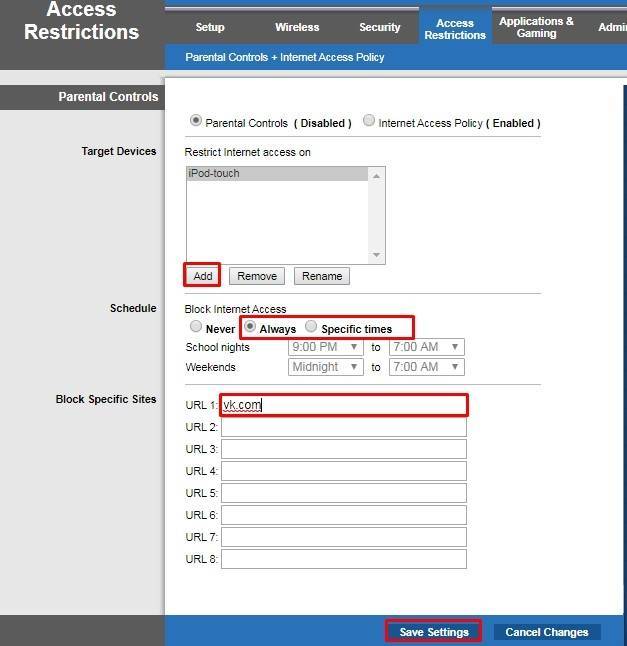This screenshot has height=646, width=627.
Task: Click Save Settings button
Action: 434,632
